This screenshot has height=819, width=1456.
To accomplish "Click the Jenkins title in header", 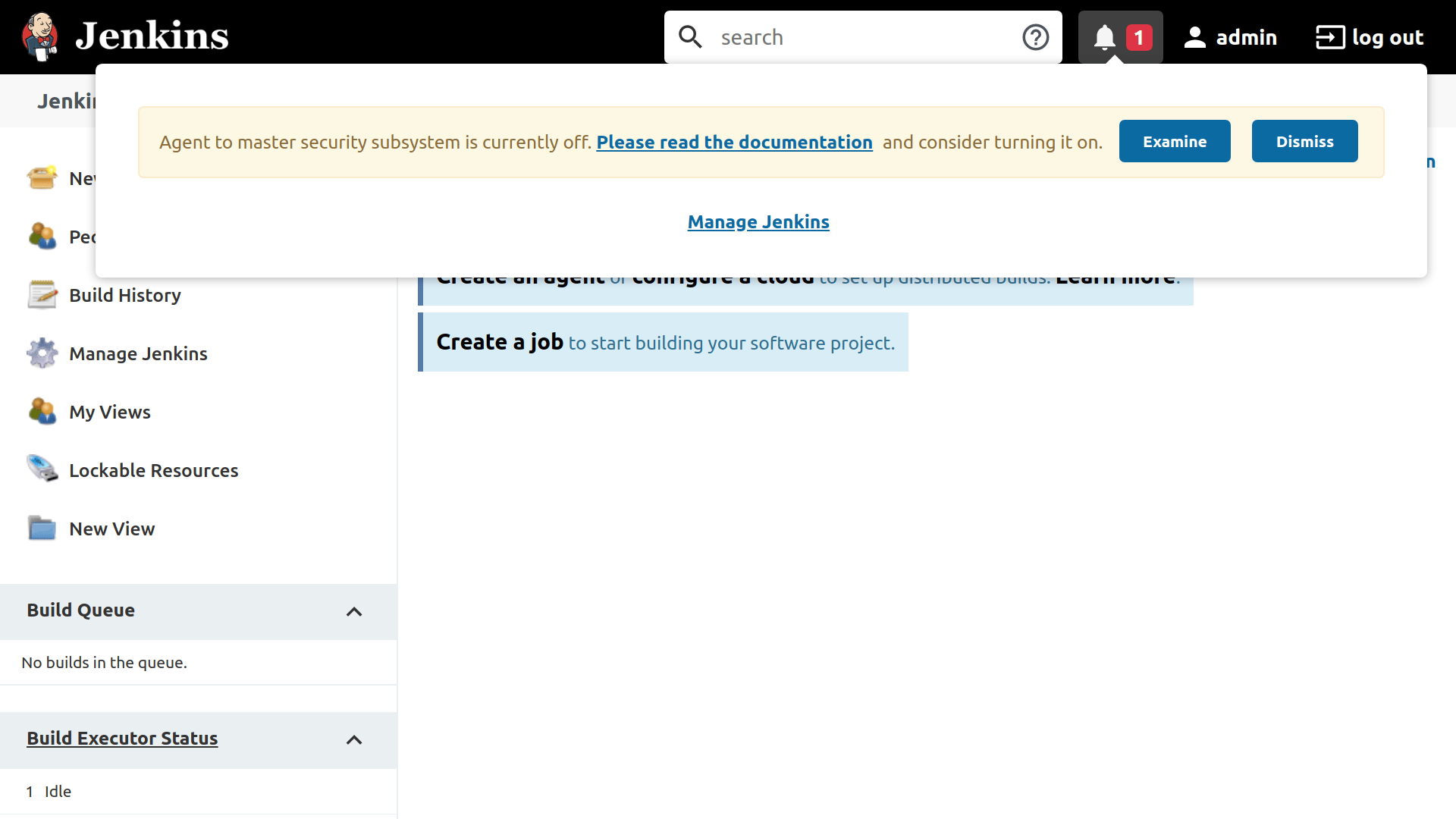I will (152, 36).
